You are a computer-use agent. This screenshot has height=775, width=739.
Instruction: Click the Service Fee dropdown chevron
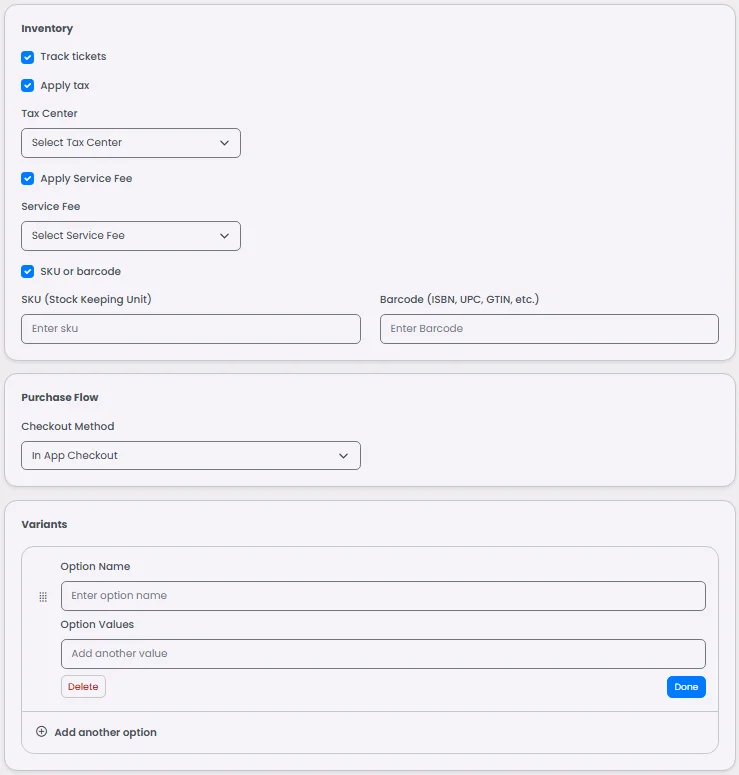[x=224, y=236]
